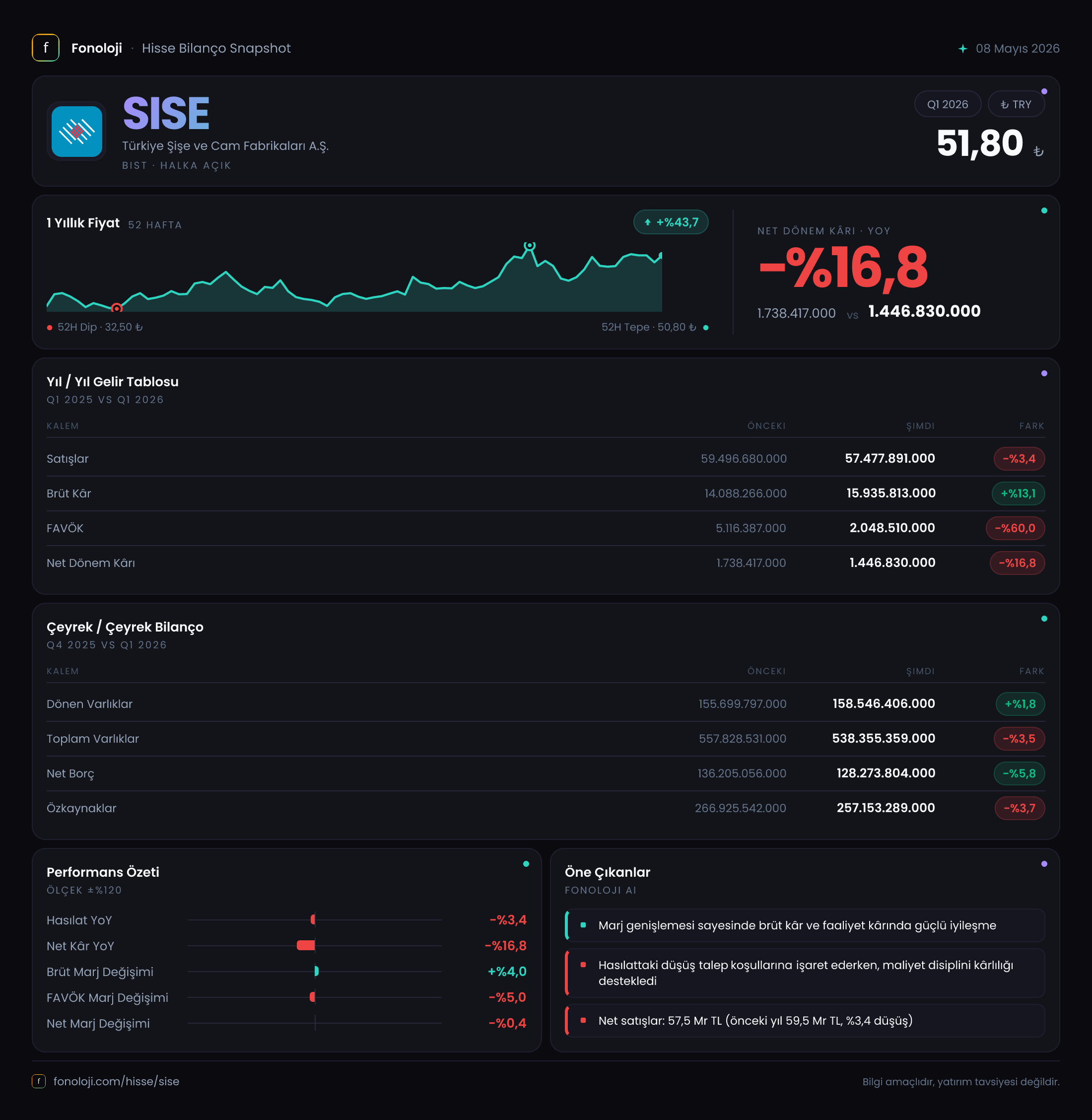Click the −%60,0 change badge

tap(1015, 528)
